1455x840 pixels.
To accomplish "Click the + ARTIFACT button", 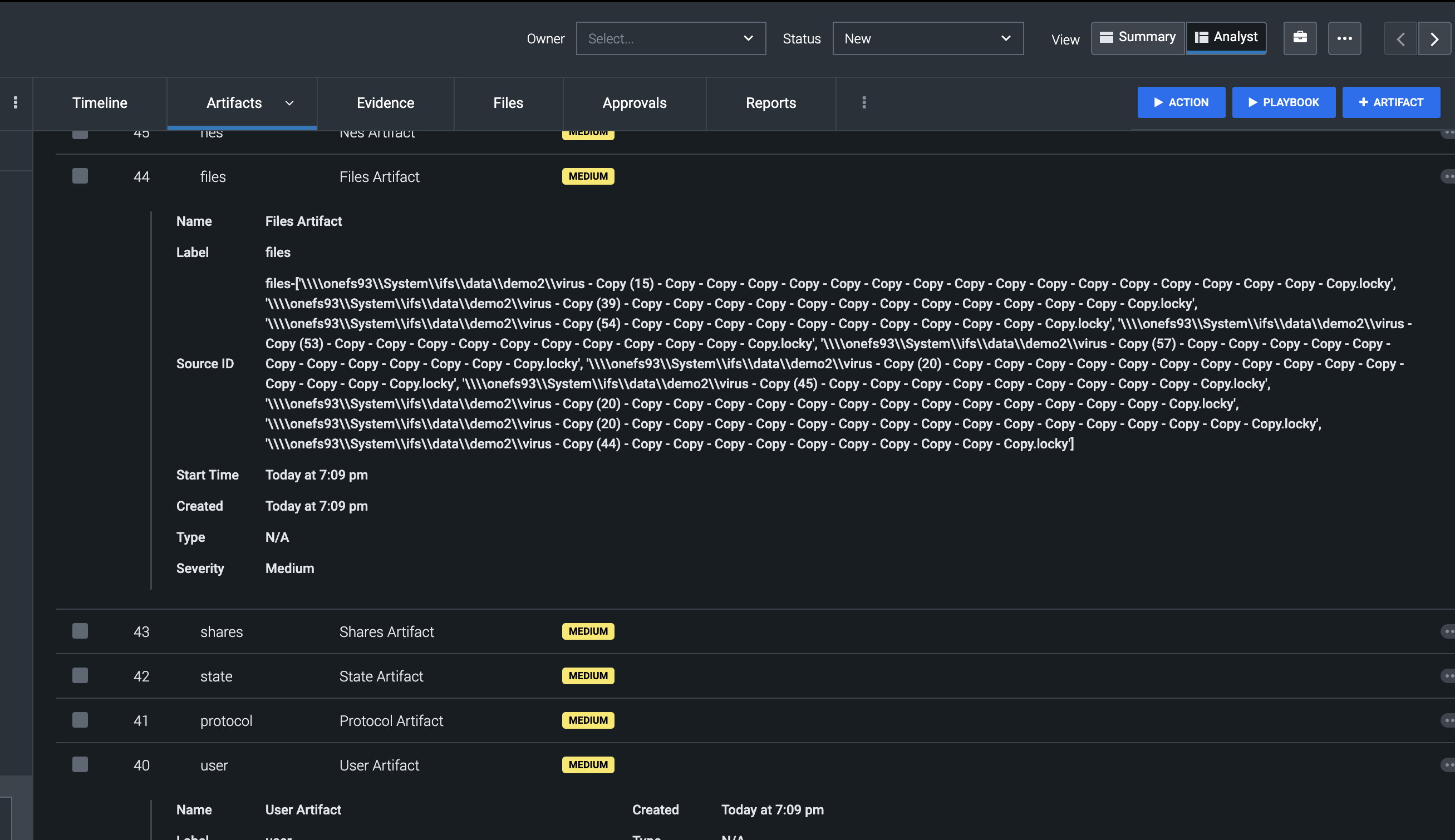I will [x=1390, y=102].
